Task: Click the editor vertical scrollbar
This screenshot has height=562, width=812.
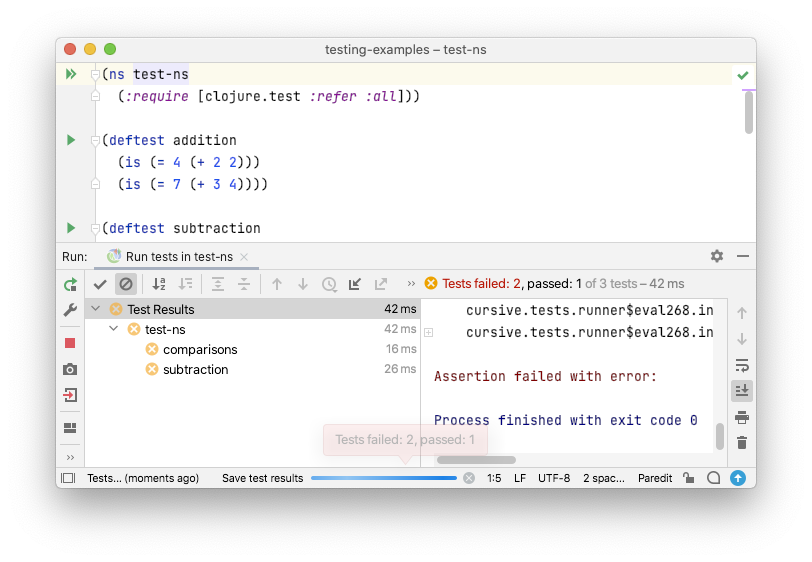Action: pos(748,112)
